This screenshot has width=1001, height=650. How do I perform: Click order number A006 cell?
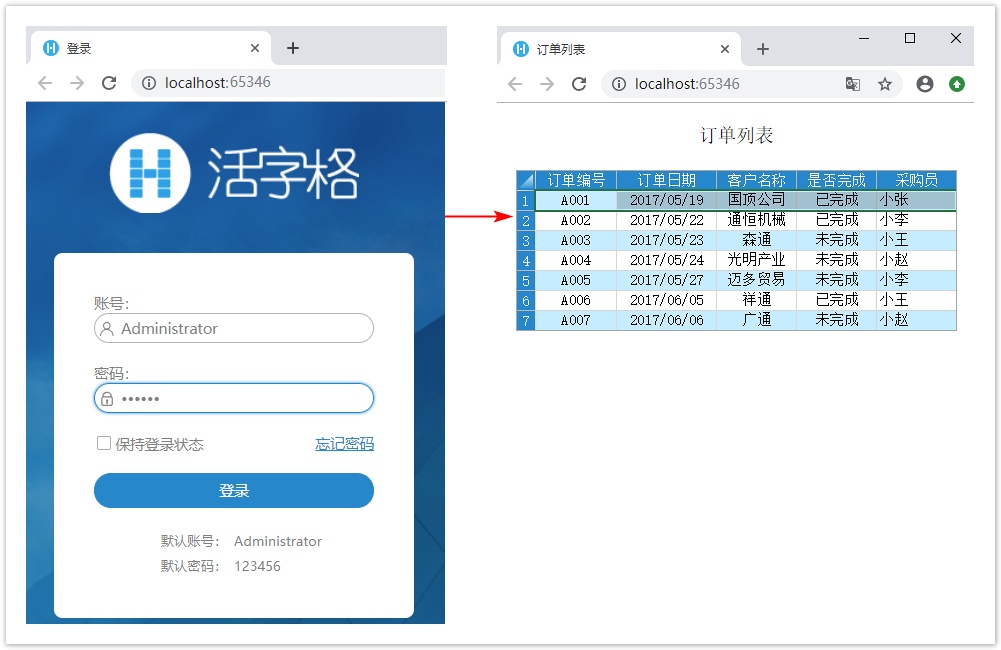[x=576, y=300]
